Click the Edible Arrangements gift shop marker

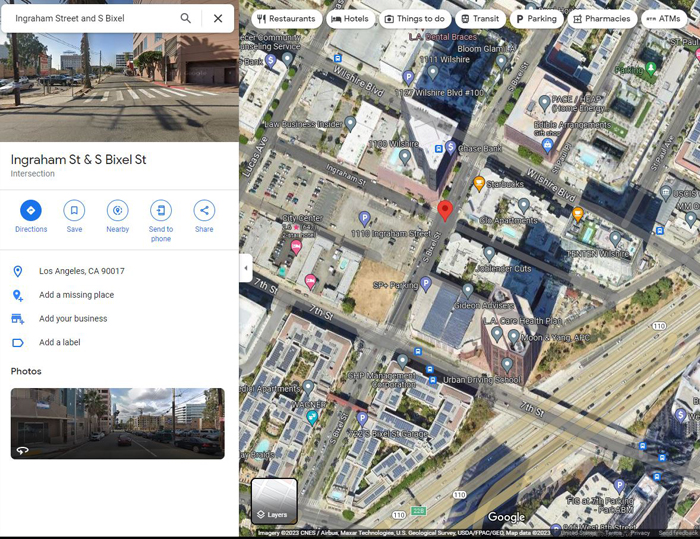coord(547,144)
